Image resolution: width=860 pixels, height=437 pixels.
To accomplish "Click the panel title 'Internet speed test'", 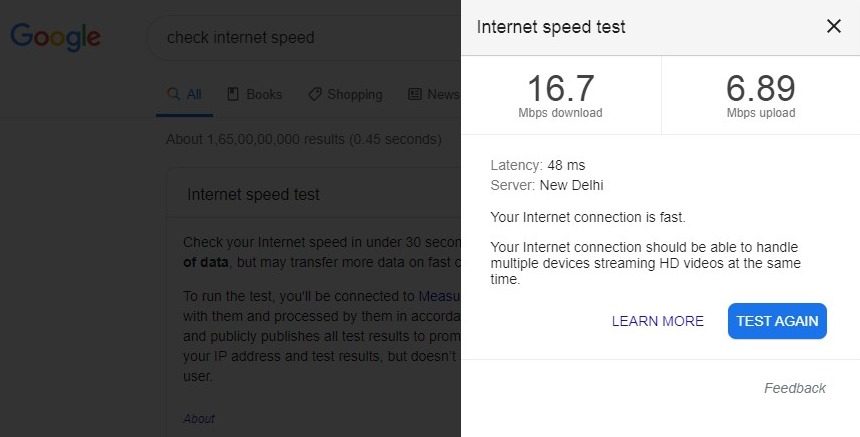I will (x=551, y=27).
